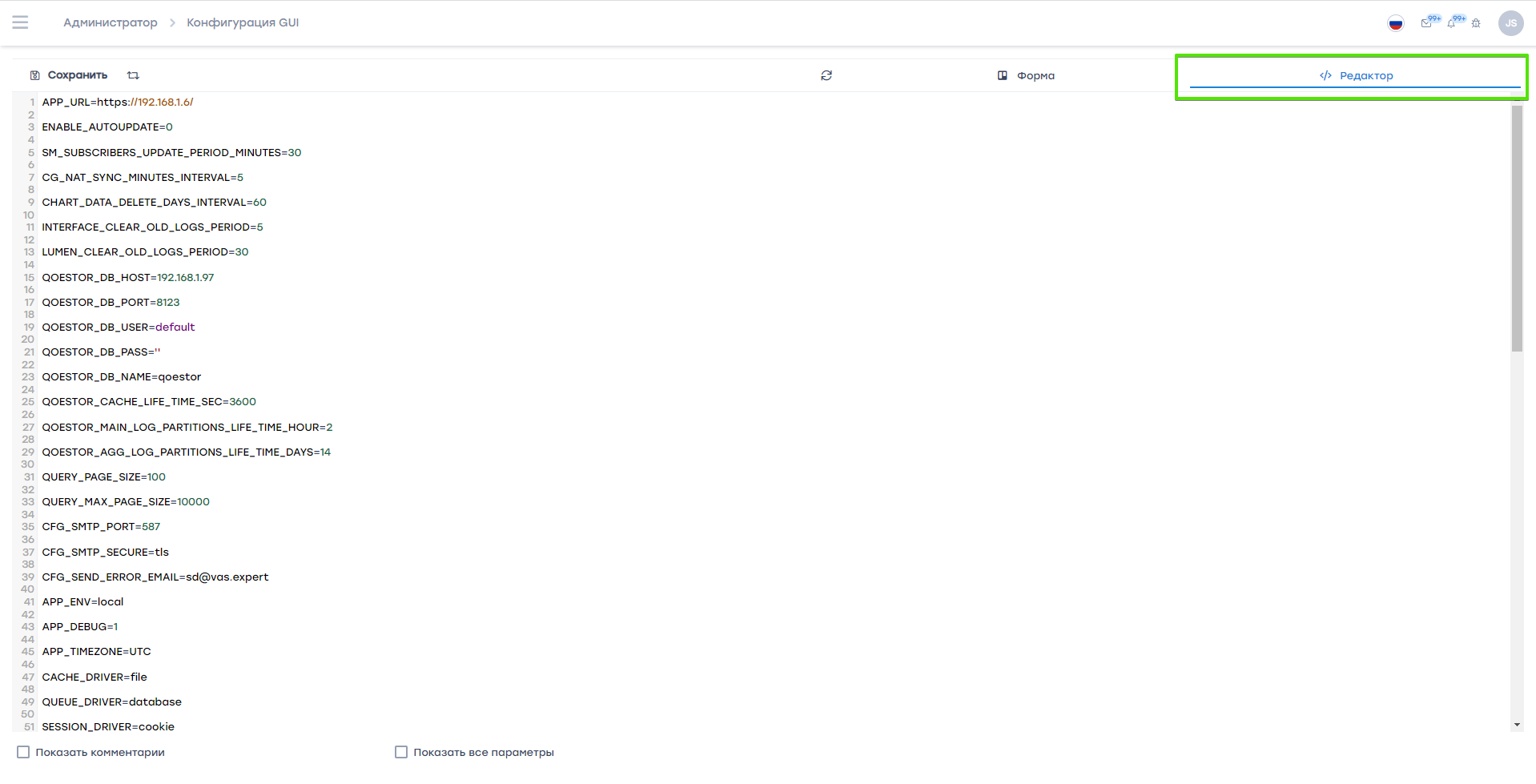Screen dimensions: 1536x784
Task: Click the arrows icon beside Сохранить
Action: click(133, 75)
